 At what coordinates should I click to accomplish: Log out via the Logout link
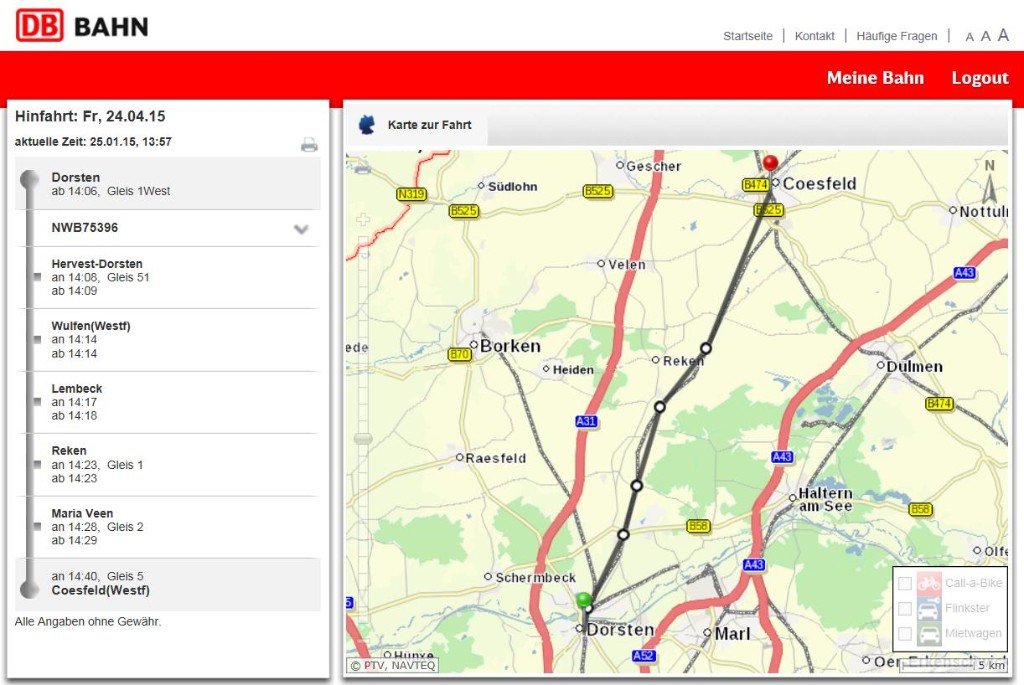click(x=979, y=78)
